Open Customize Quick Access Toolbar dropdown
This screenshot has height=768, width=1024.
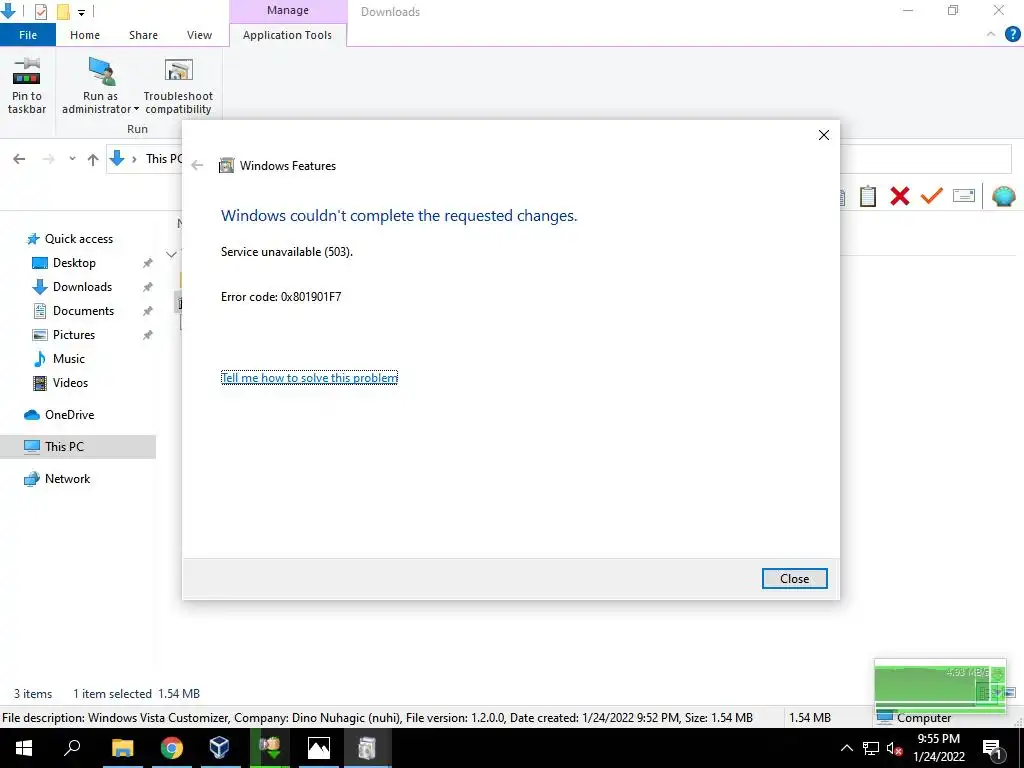pyautogui.click(x=82, y=12)
